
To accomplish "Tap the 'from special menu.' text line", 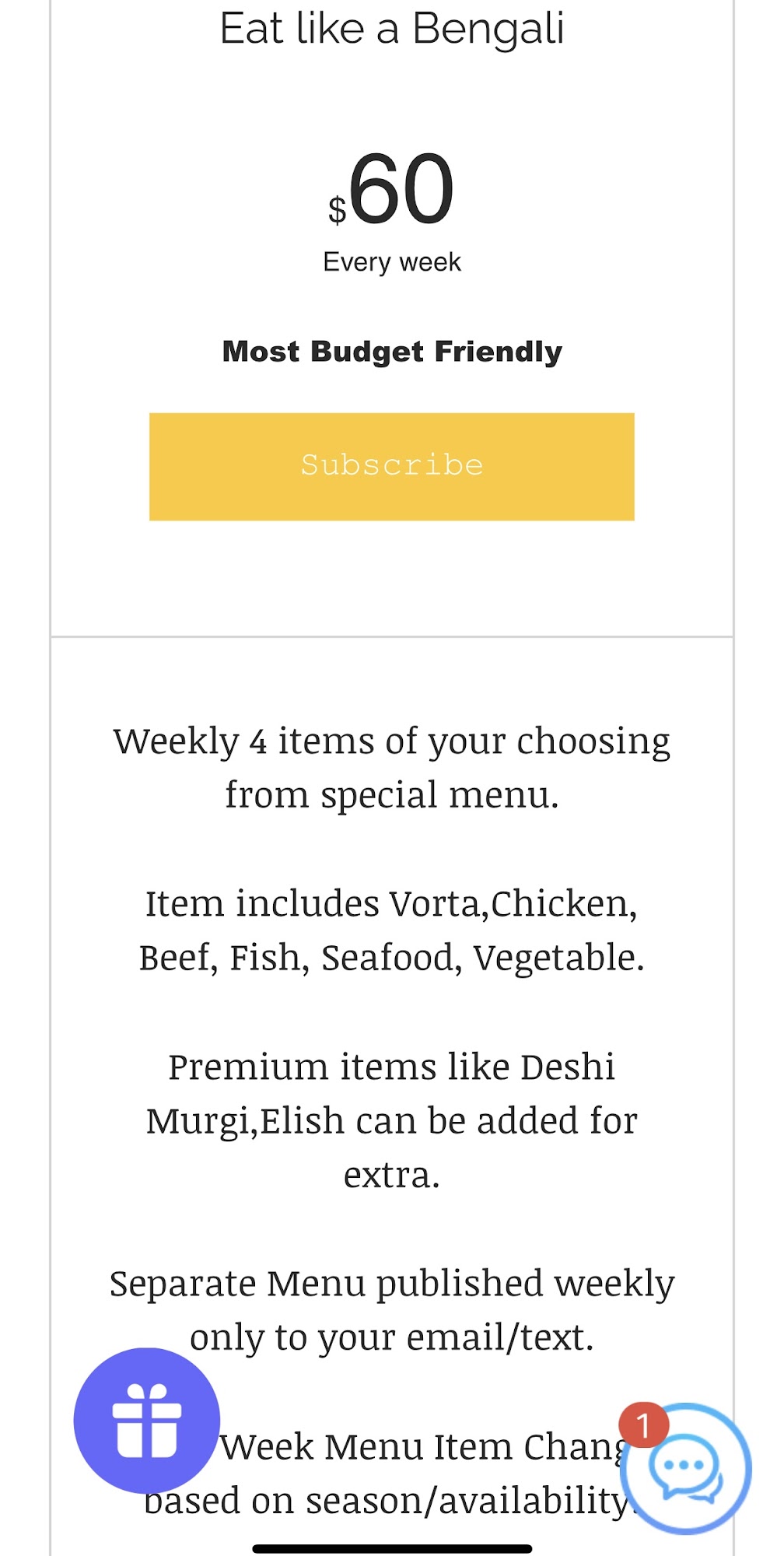I will (392, 795).
